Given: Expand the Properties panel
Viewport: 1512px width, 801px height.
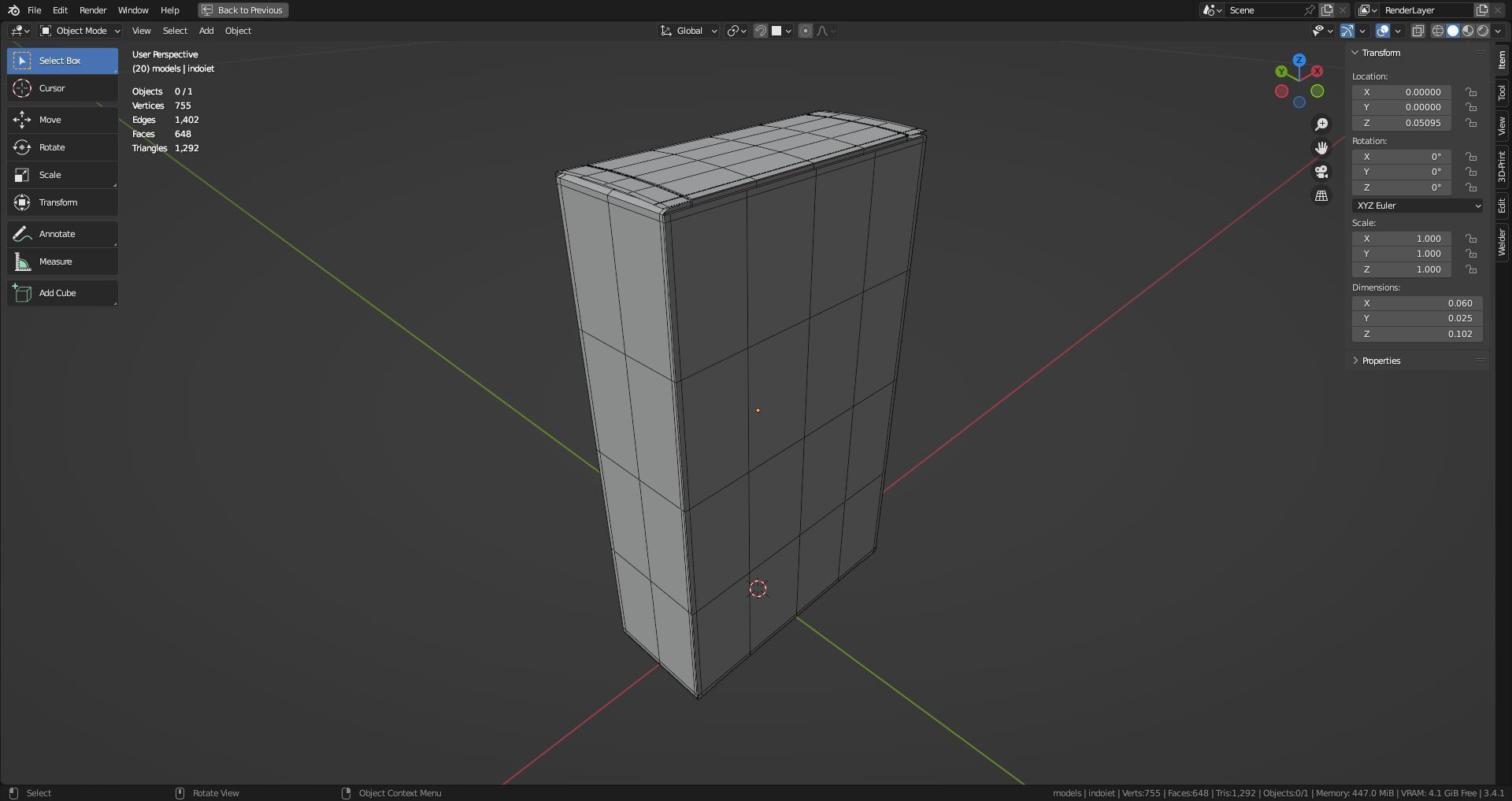Looking at the screenshot, I should [x=1355, y=361].
